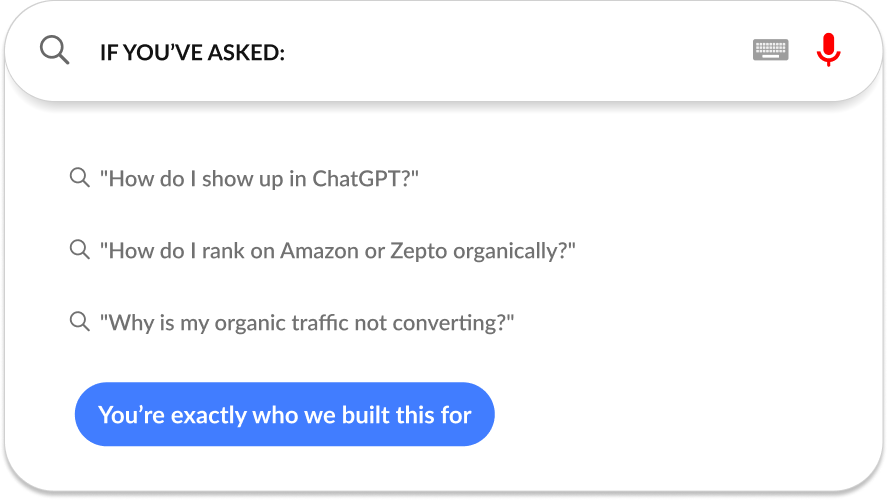Click the "IF YOU'VE ASKED:" search text
888x500 pixels.
tap(193, 53)
